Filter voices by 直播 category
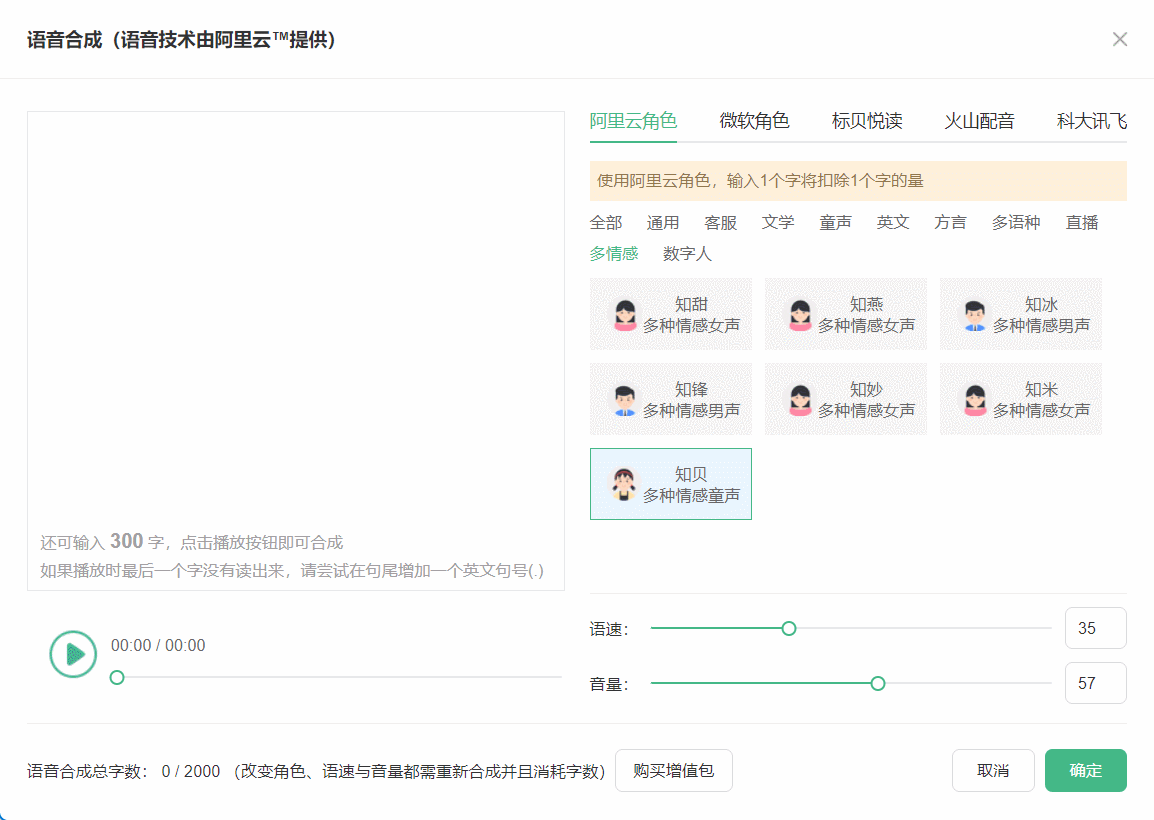Viewport: 1154px width, 820px height. 1082,222
